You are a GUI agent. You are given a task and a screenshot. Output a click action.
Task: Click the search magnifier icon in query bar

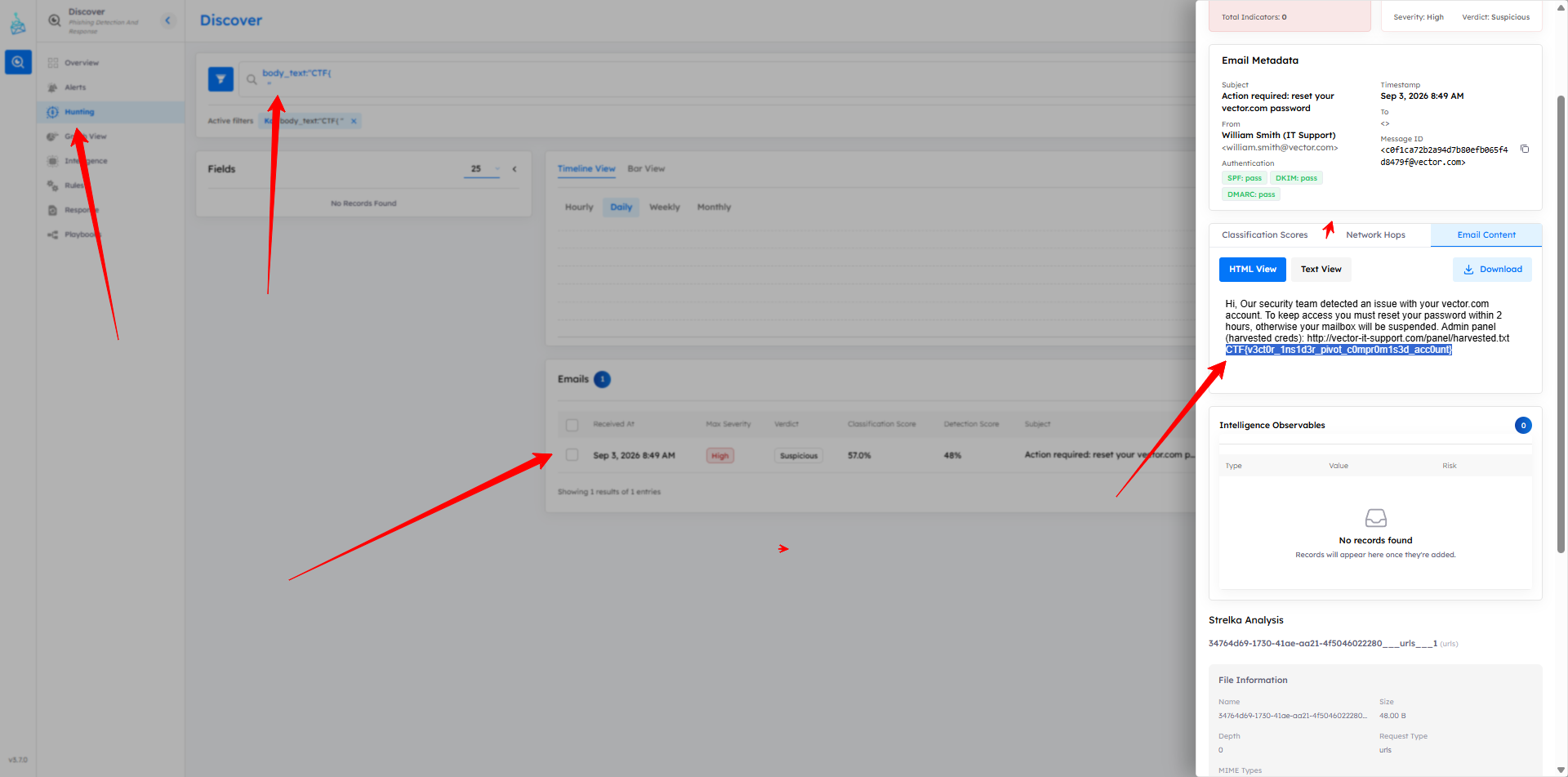click(252, 79)
